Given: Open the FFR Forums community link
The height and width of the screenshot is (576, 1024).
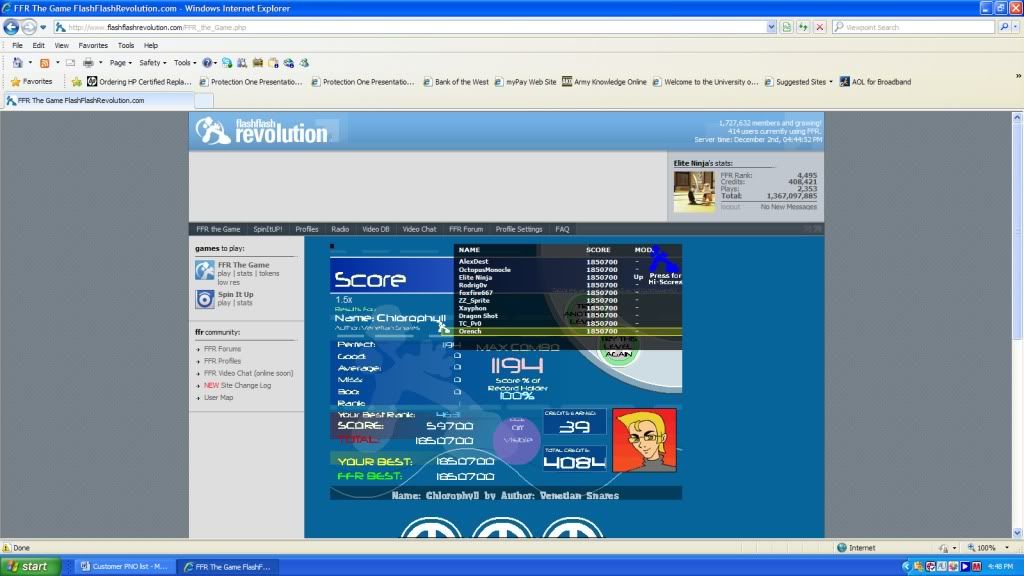Looking at the screenshot, I should pyautogui.click(x=222, y=349).
